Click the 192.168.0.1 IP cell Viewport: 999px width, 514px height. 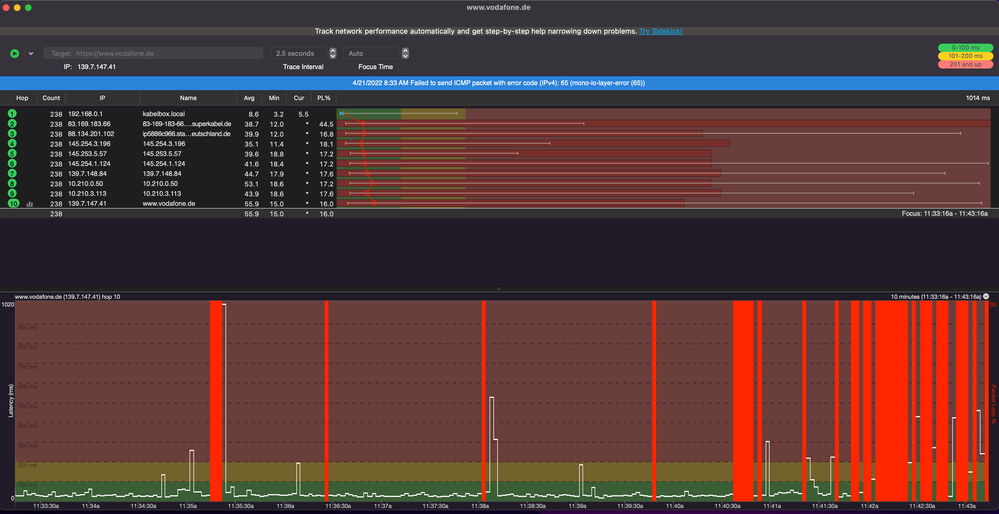pyautogui.click(x=85, y=113)
